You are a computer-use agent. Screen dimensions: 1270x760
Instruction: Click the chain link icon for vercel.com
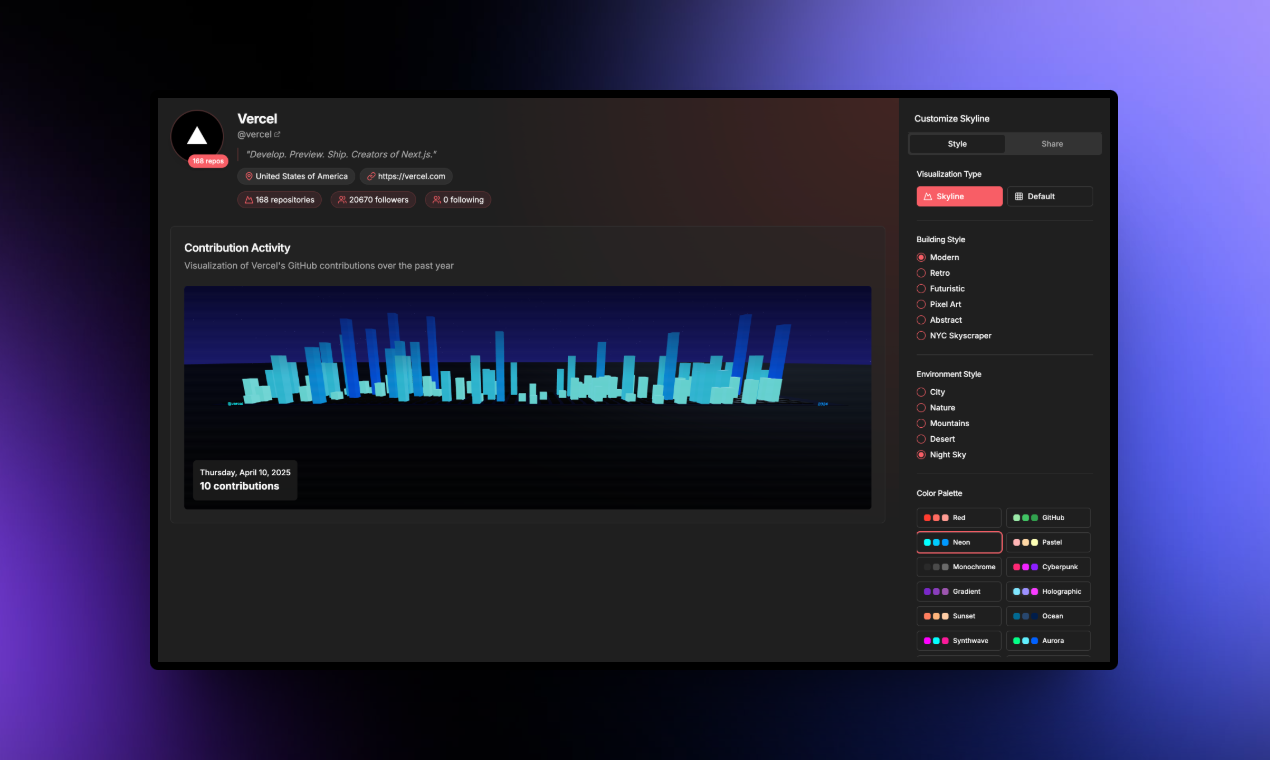(x=371, y=176)
